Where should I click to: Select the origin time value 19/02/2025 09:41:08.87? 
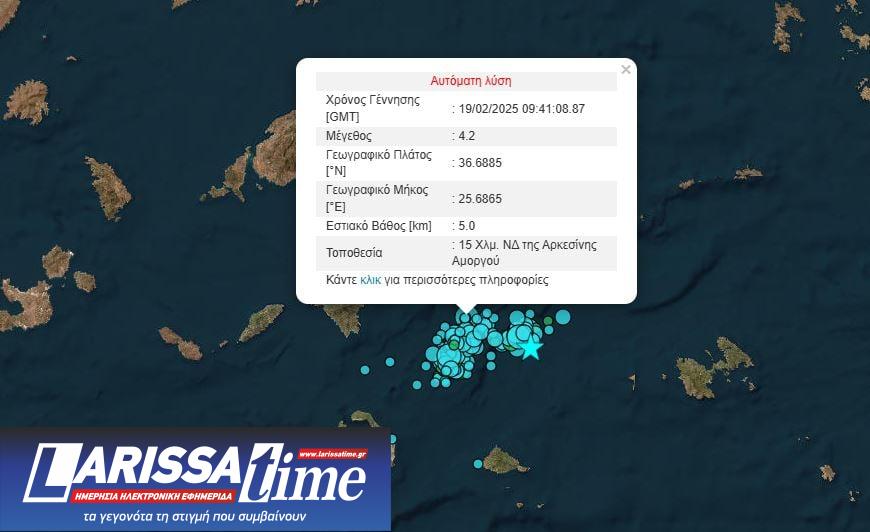[x=521, y=108]
